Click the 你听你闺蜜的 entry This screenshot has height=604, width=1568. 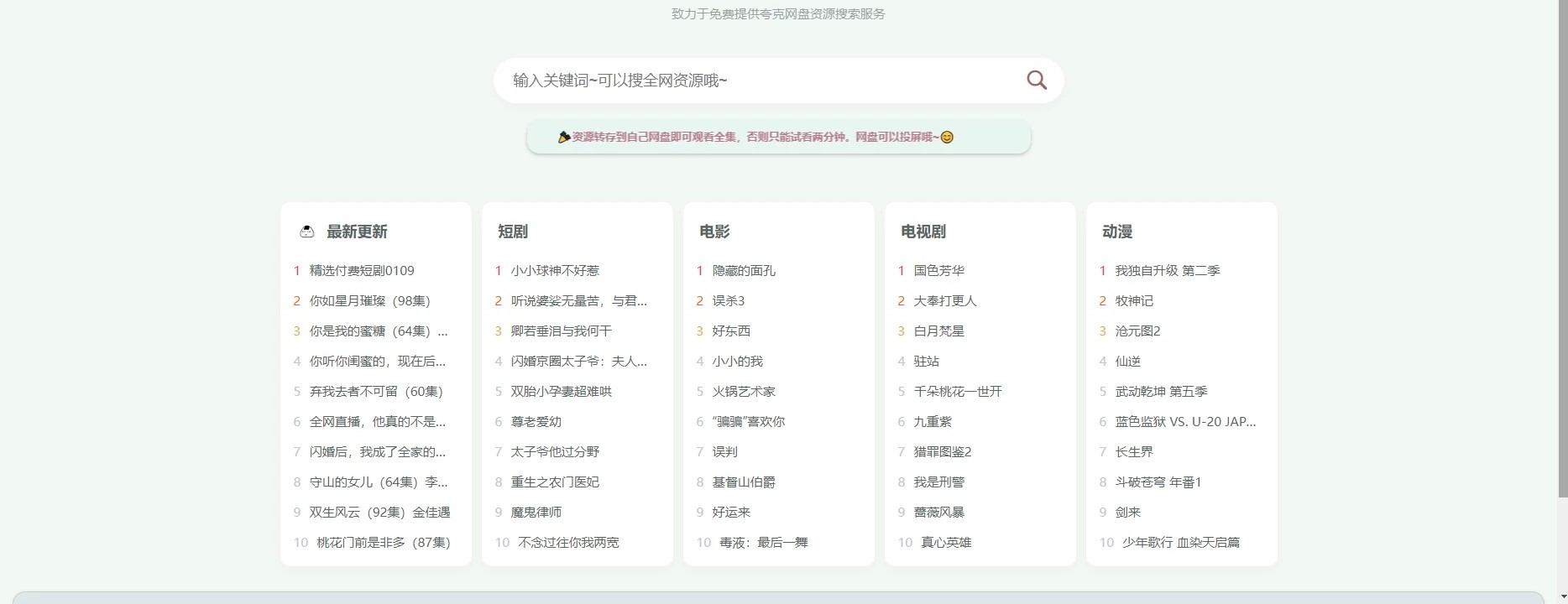[378, 362]
